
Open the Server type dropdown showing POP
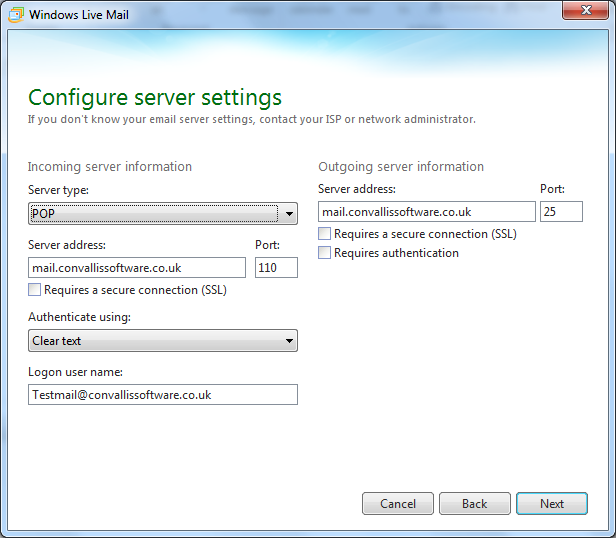[163, 213]
